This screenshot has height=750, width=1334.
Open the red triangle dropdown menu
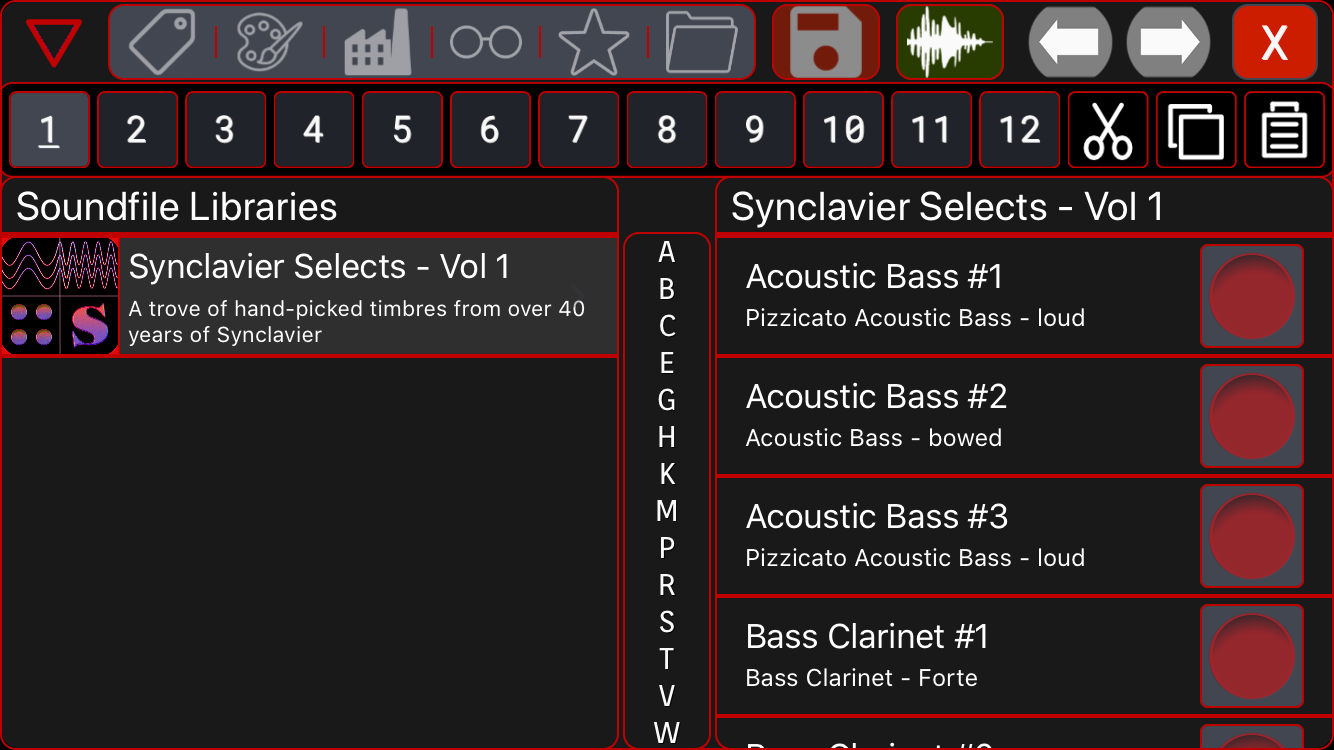tap(54, 43)
